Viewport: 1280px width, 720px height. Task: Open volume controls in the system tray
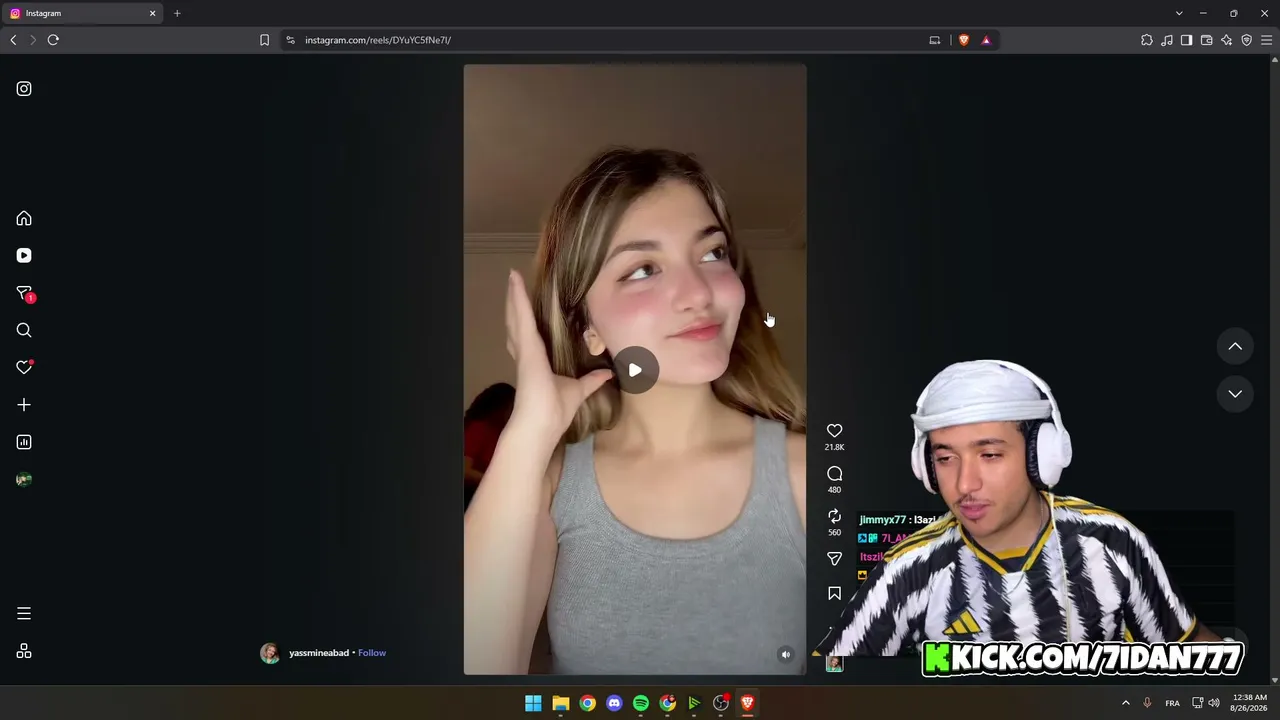coord(1214,703)
